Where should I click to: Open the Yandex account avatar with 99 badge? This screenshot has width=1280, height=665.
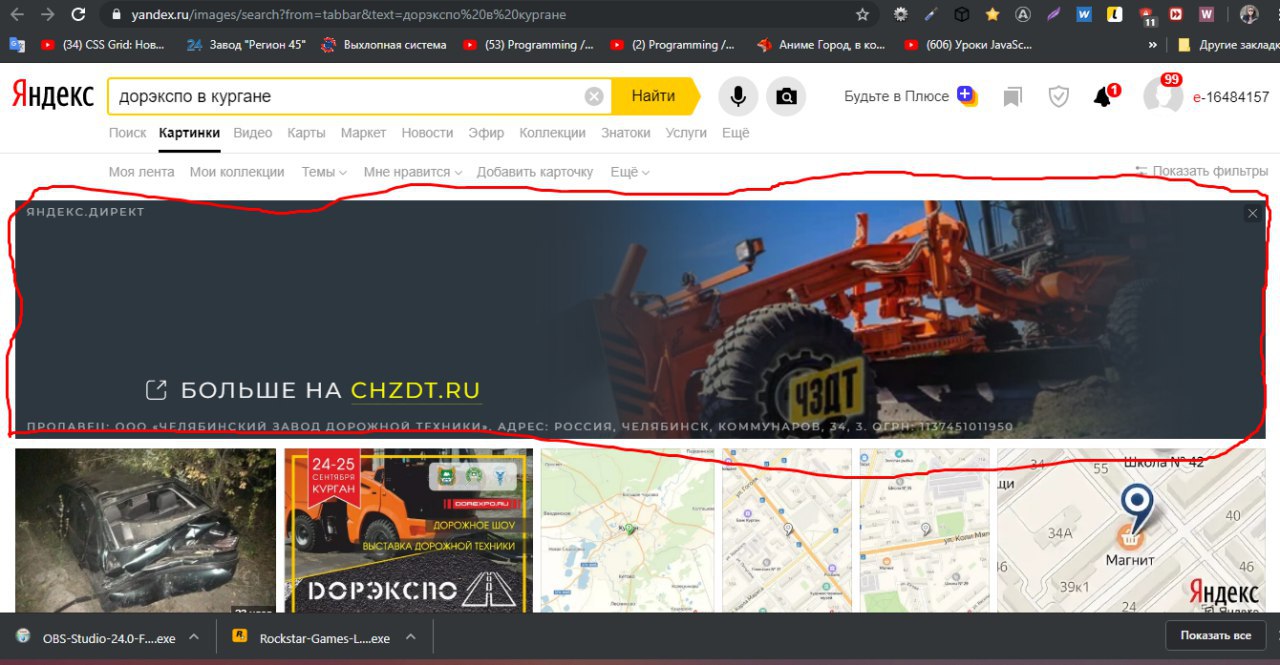1163,95
